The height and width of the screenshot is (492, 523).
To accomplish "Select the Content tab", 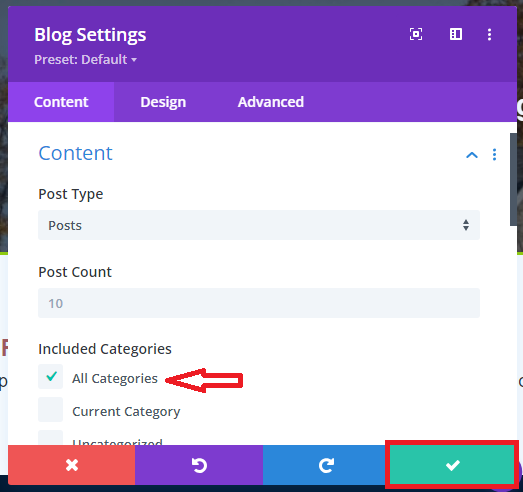I will [x=61, y=102].
